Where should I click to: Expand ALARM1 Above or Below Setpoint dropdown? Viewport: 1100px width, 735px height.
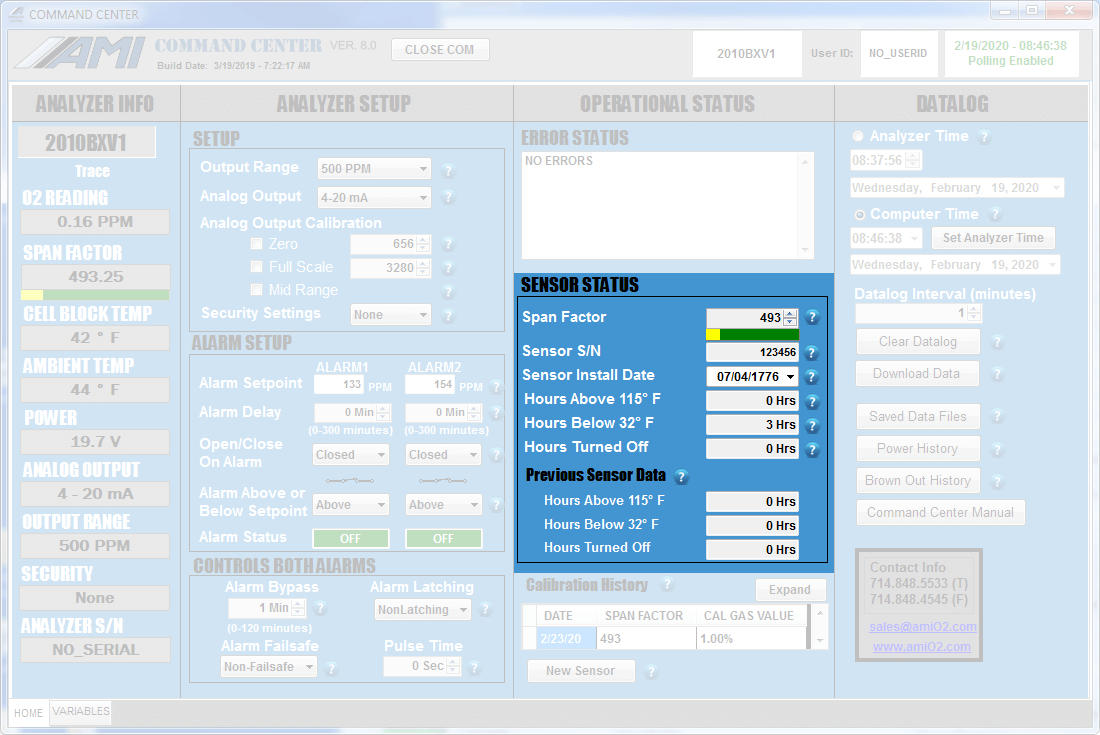pyautogui.click(x=351, y=505)
